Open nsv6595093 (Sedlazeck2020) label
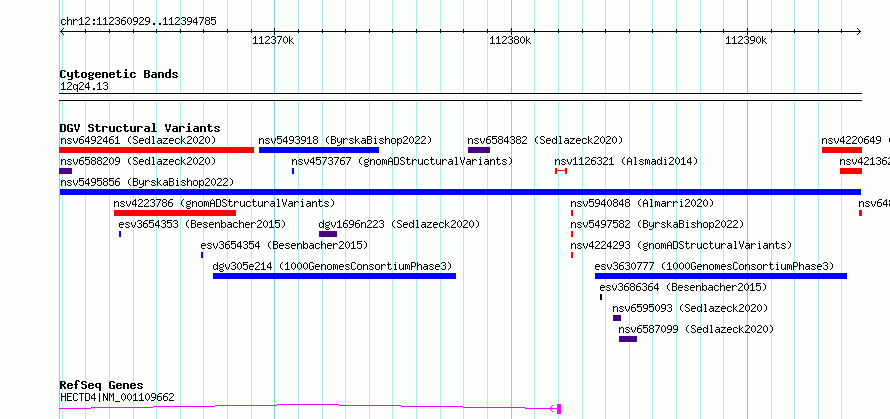This screenshot has height=419, width=890. [x=690, y=308]
